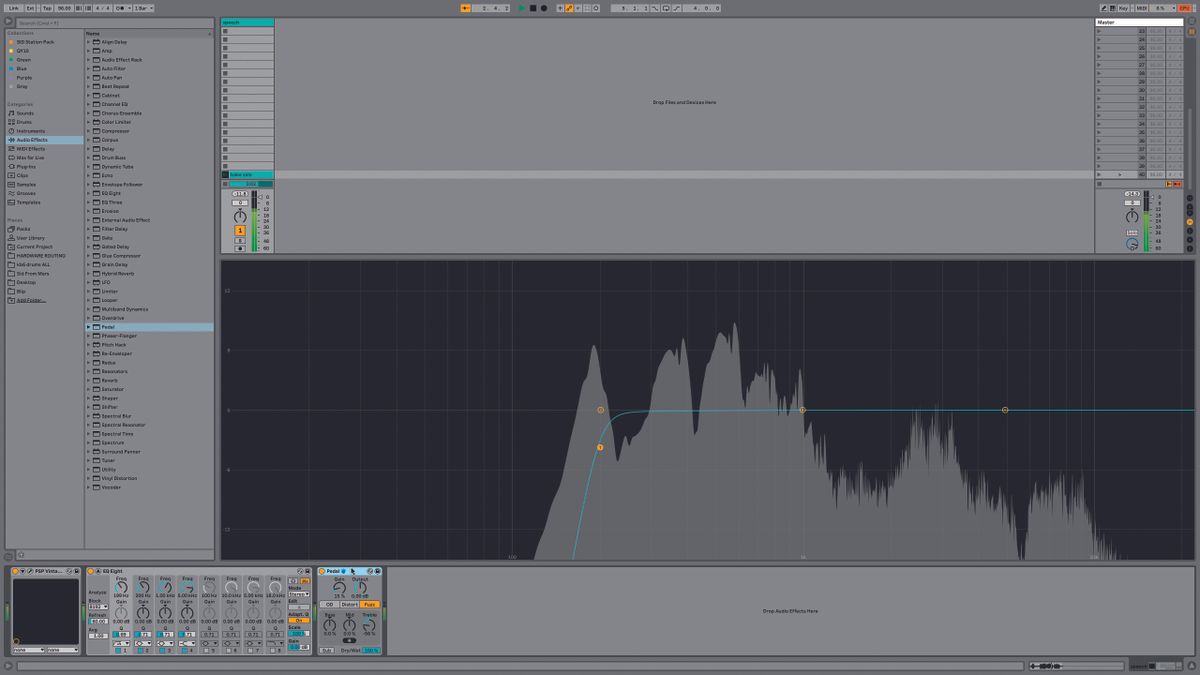Image resolution: width=1200 pixels, height=675 pixels.
Task: Deactivate filter band 1 in EQ Eight
Action: pyautogui.click(x=117, y=651)
